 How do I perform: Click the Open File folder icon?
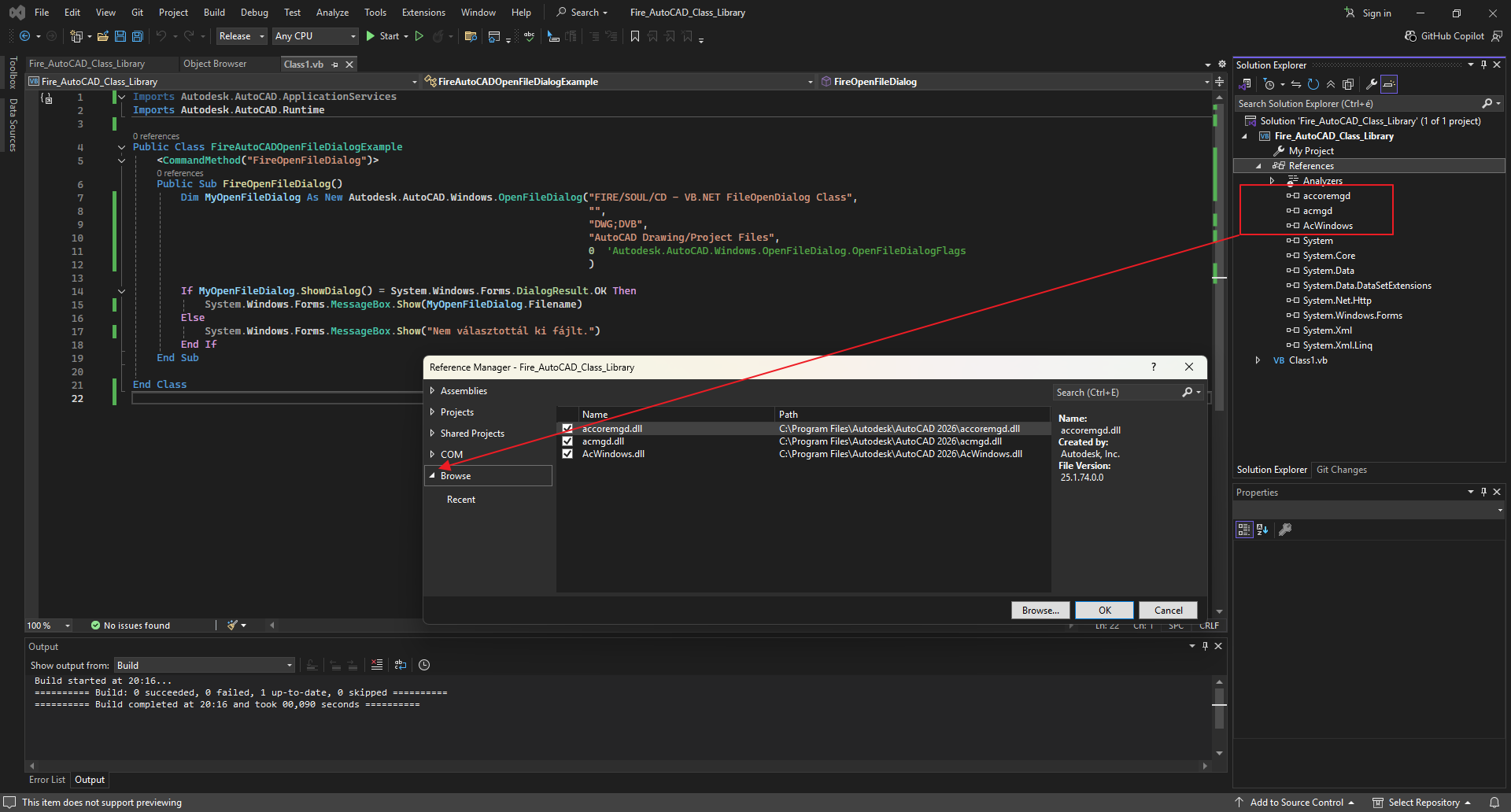(102, 36)
